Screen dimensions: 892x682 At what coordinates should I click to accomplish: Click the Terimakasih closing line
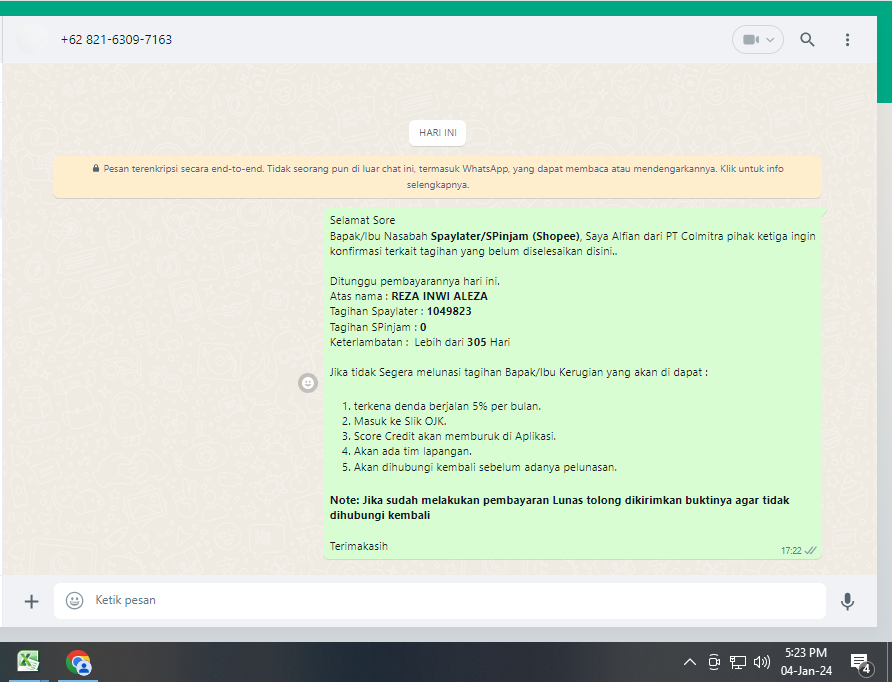tap(359, 546)
